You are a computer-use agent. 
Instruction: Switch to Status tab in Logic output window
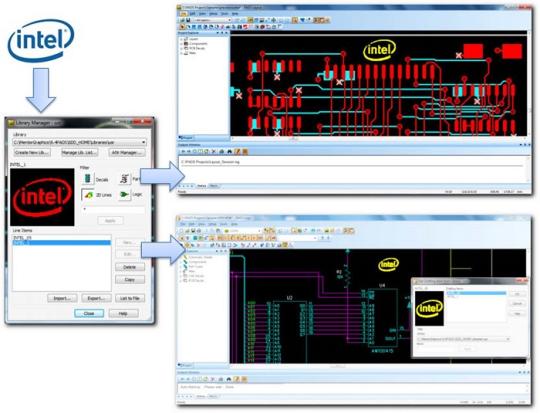pos(201,396)
